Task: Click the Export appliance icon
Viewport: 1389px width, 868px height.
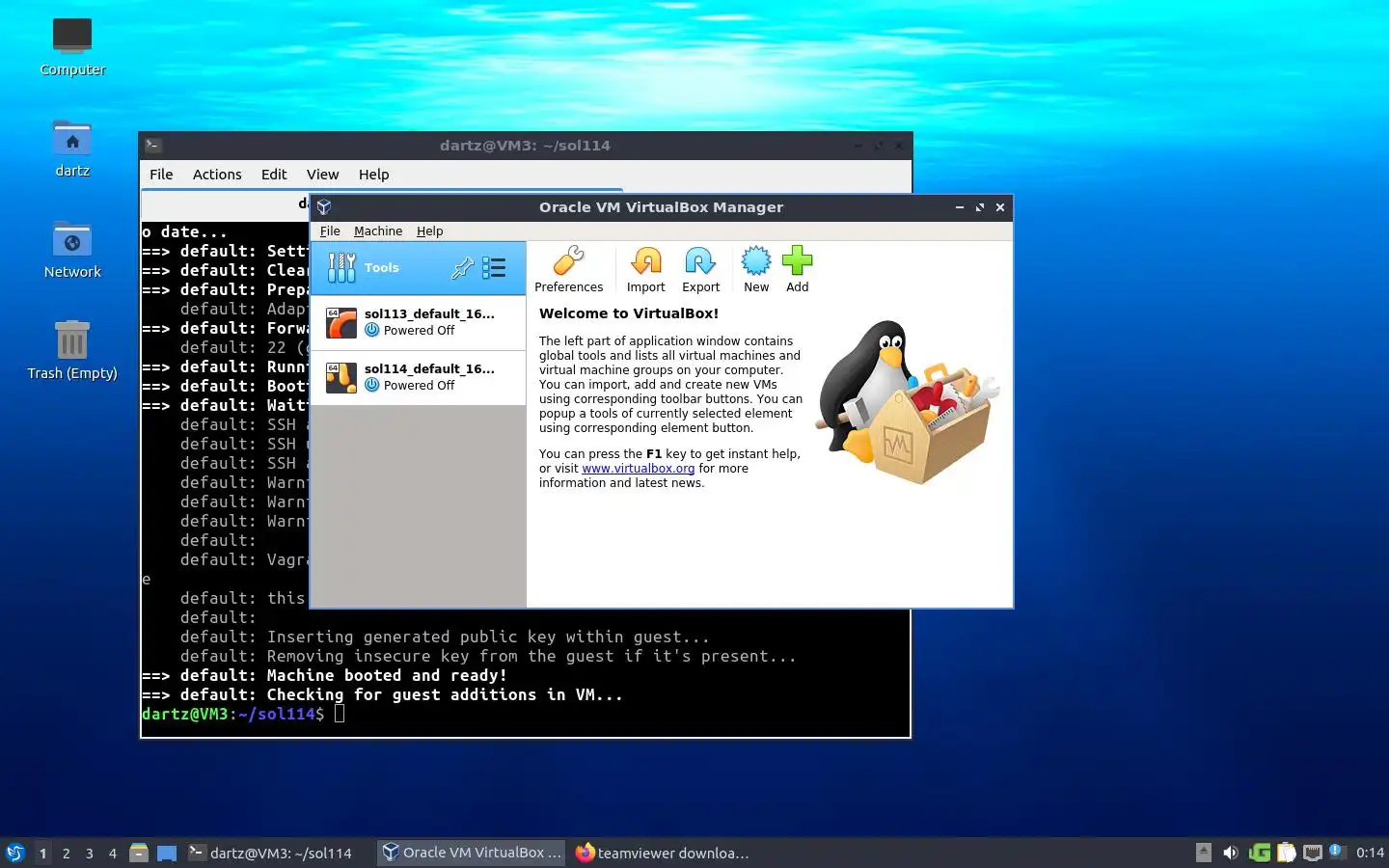Action: [x=700, y=269]
